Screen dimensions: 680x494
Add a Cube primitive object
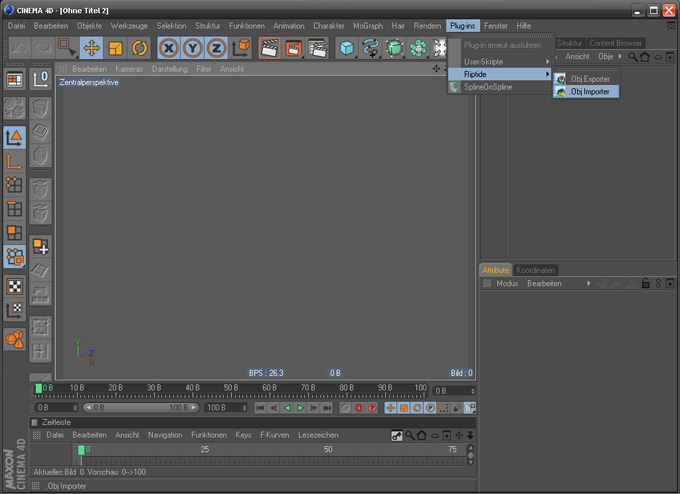click(346, 48)
